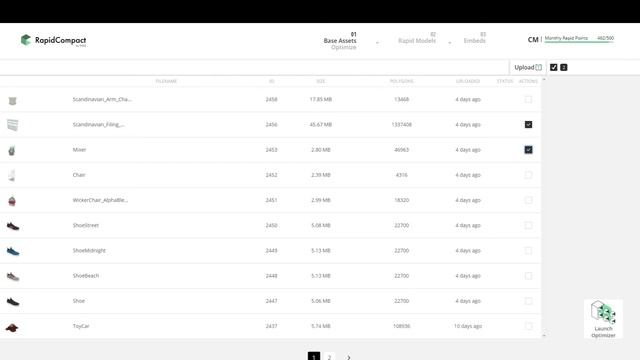640x360 pixels.
Task: Go to next page with the arrow
Action: pyautogui.click(x=349, y=357)
